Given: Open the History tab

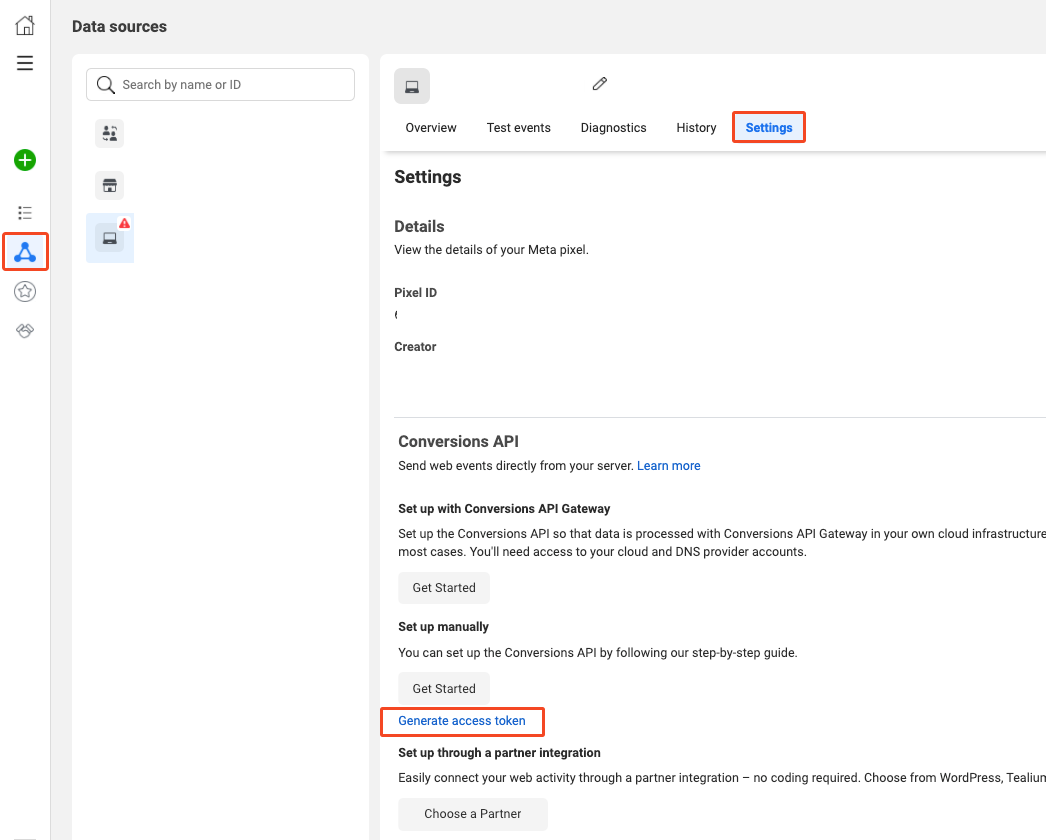Looking at the screenshot, I should click(696, 128).
